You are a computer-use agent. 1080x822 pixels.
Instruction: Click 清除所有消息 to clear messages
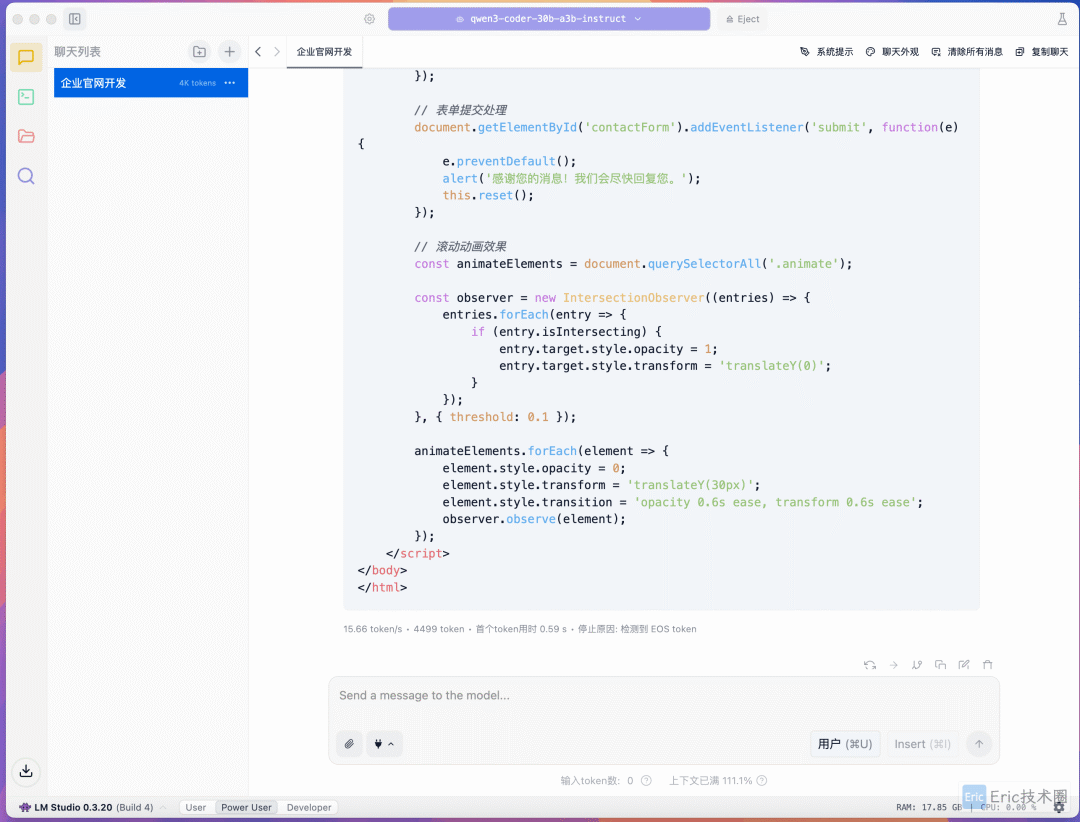coord(967,52)
